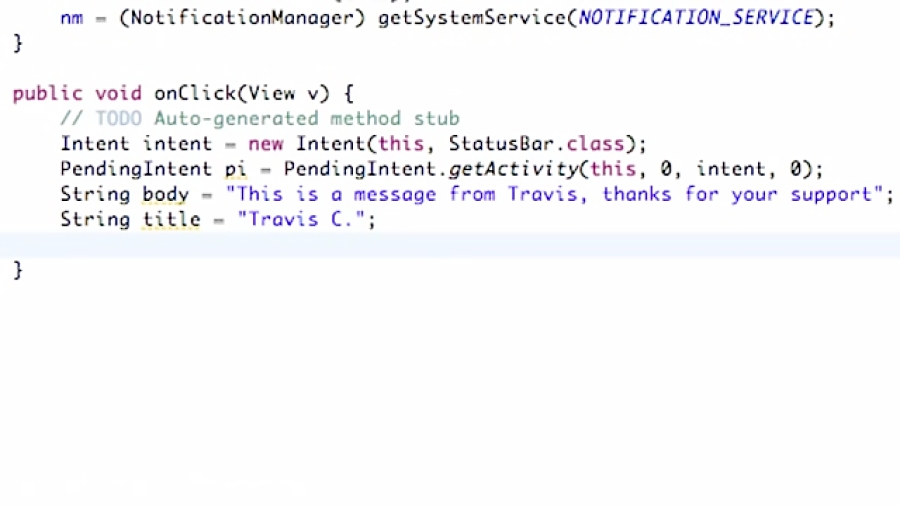
Task: Click the 'intent' variable declaration name
Action: coord(177,143)
